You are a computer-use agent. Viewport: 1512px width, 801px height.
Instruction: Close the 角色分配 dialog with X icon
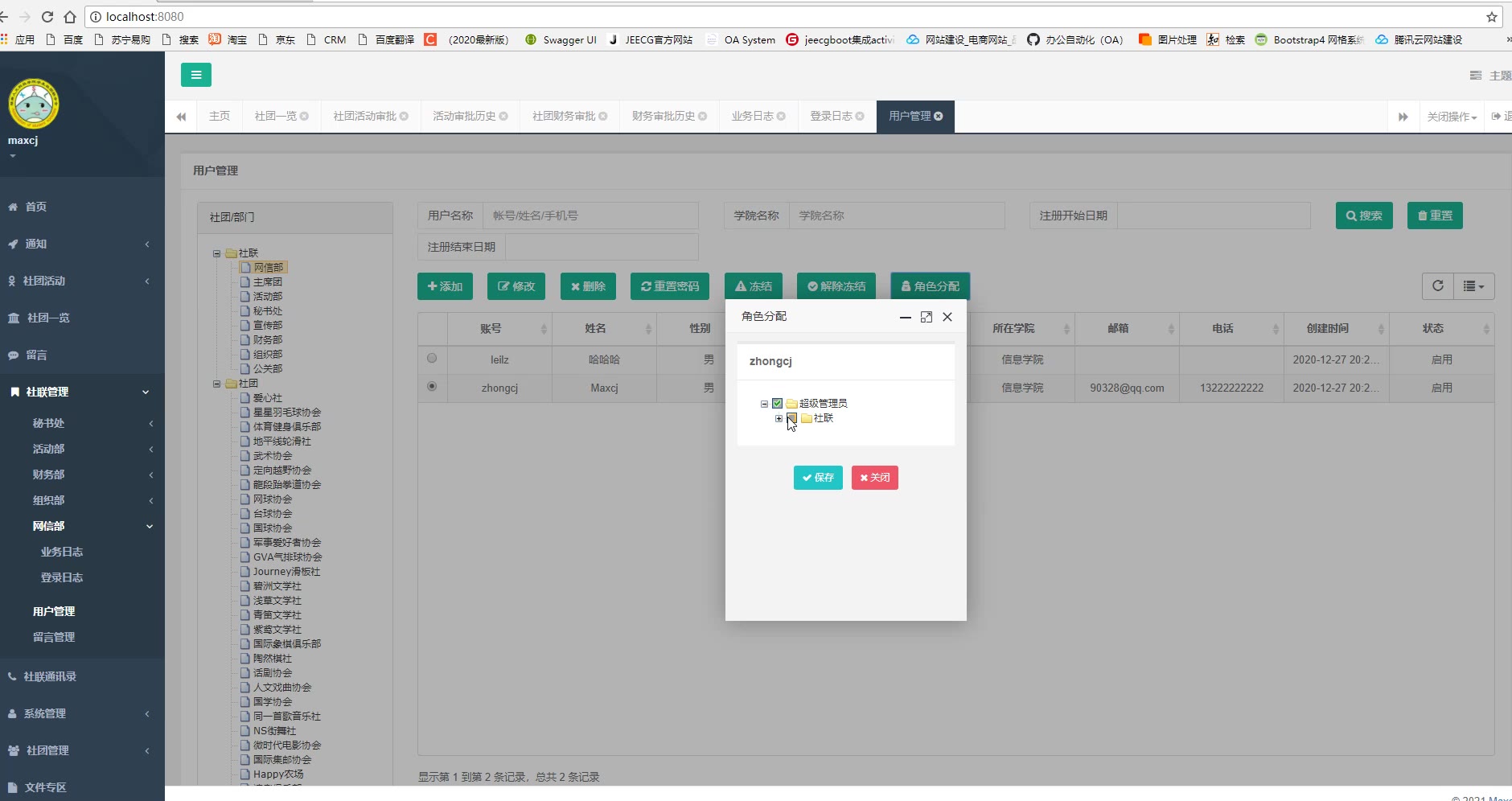947,317
